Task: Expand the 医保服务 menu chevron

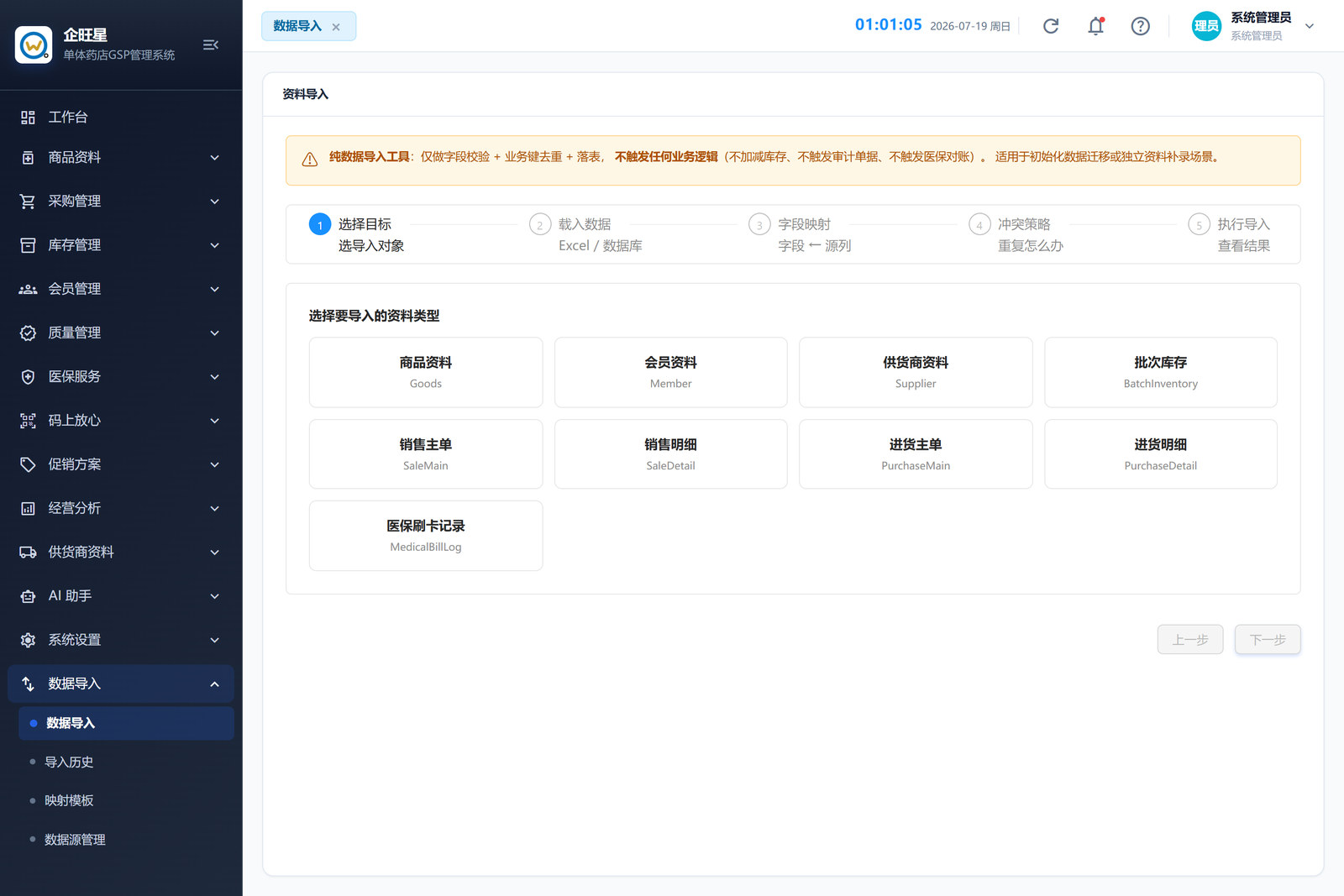Action: (x=215, y=377)
